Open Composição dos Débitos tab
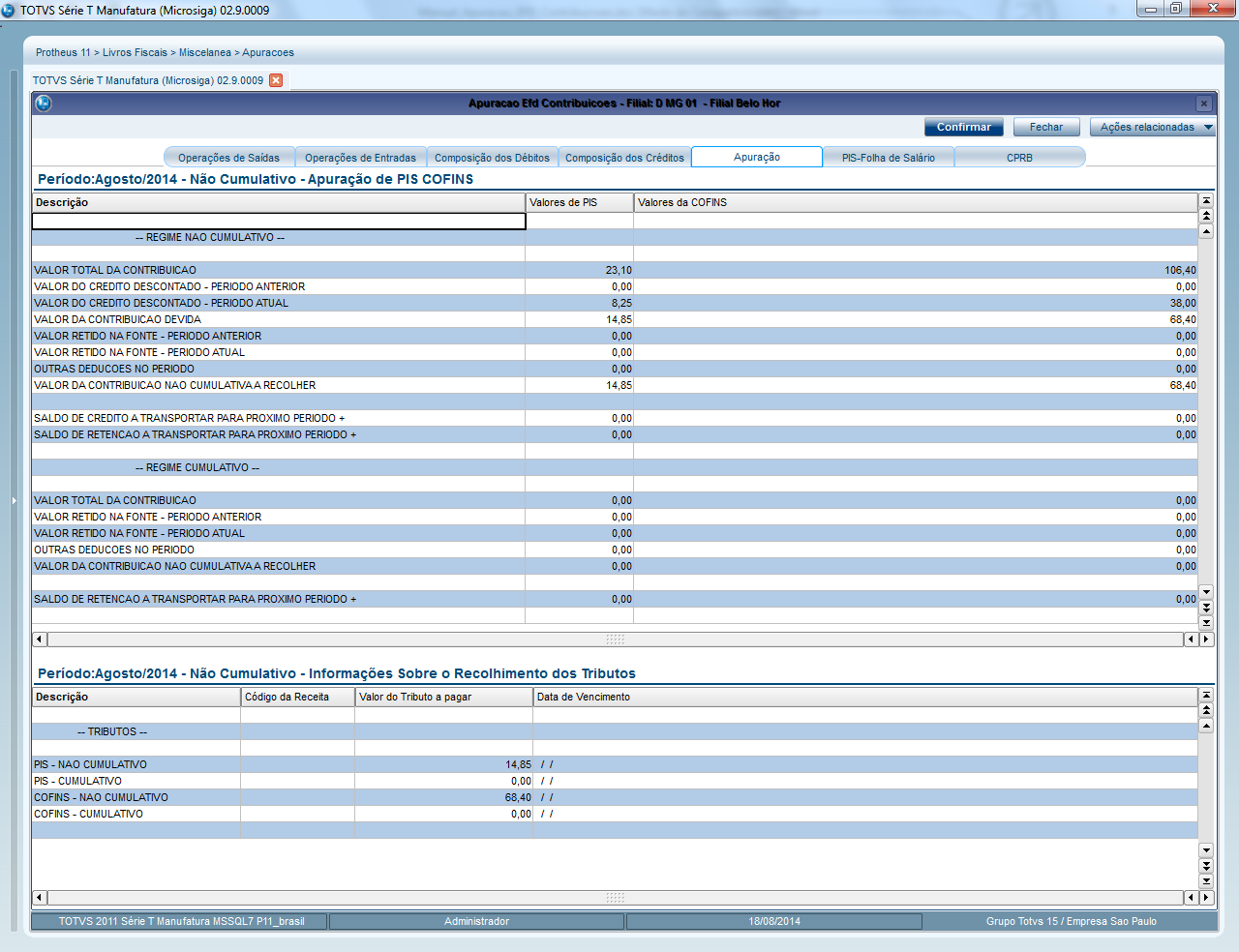 [x=492, y=158]
